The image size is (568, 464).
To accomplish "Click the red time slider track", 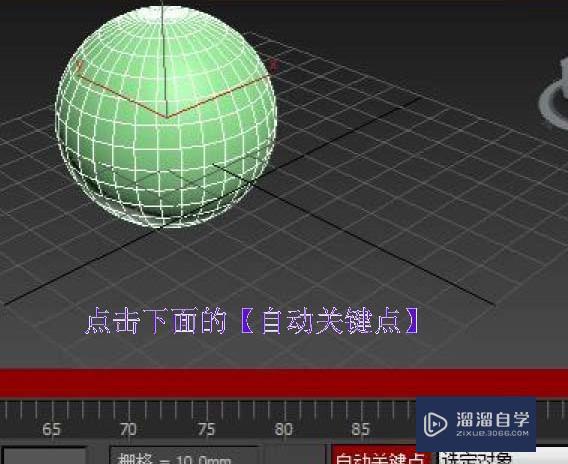I will pos(284,383).
